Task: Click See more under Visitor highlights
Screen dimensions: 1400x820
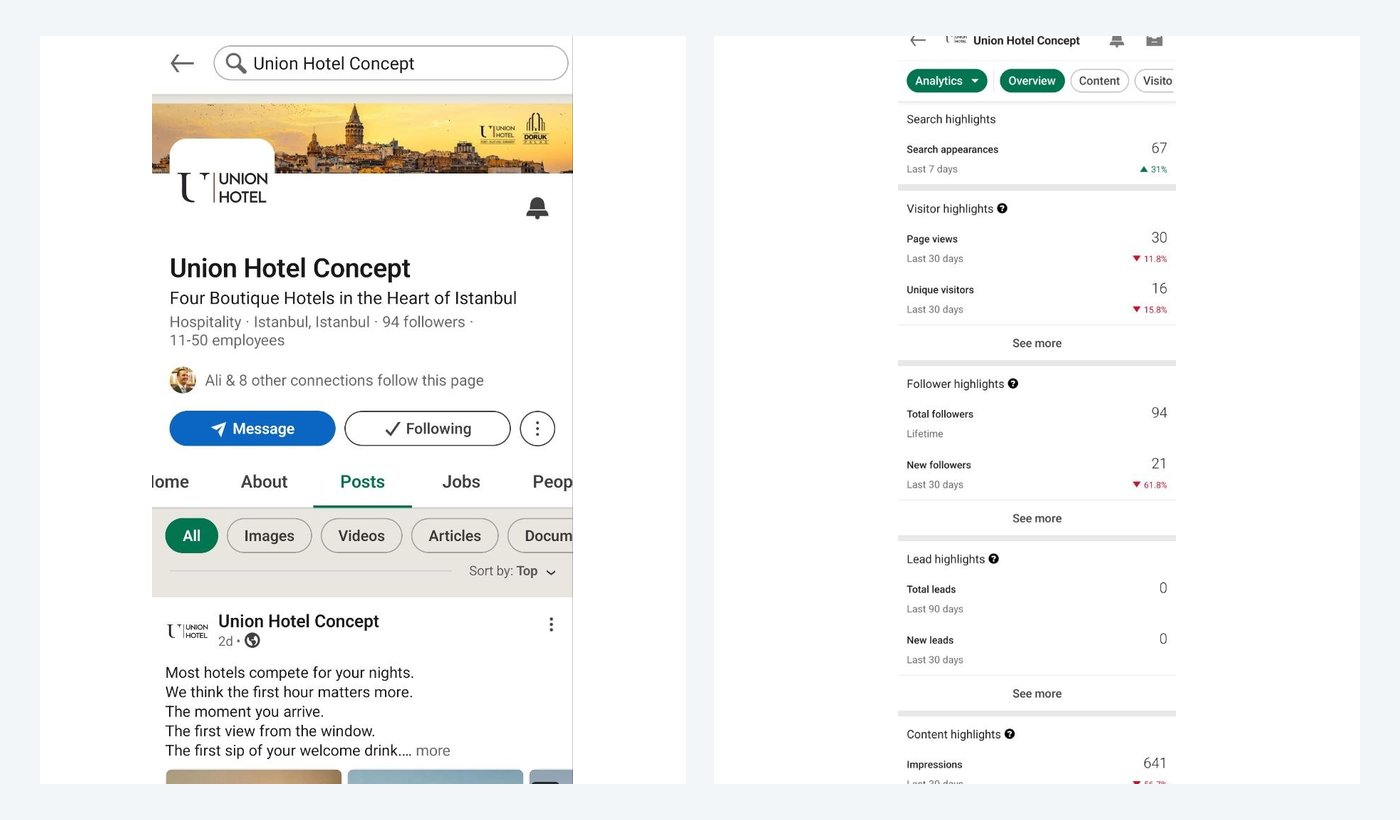Action: click(x=1037, y=343)
